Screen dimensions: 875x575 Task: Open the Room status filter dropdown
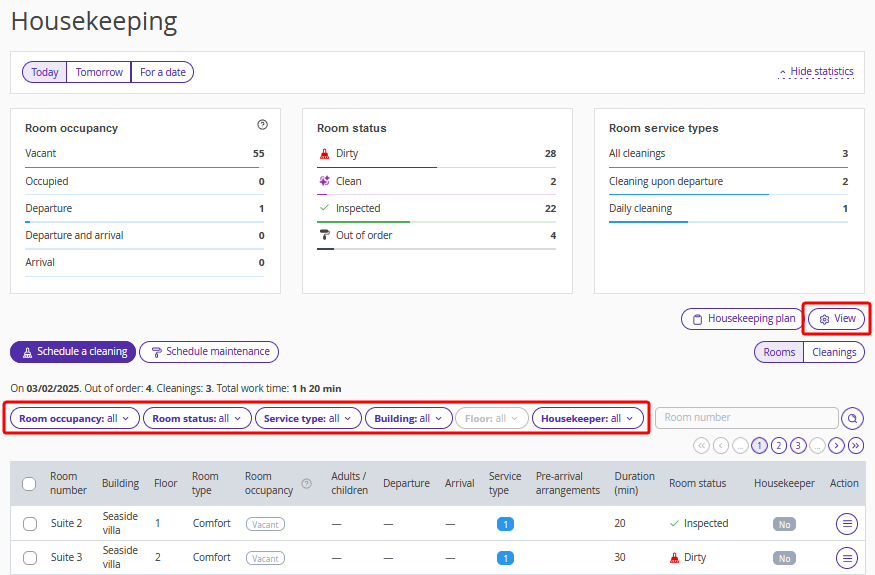(197, 419)
